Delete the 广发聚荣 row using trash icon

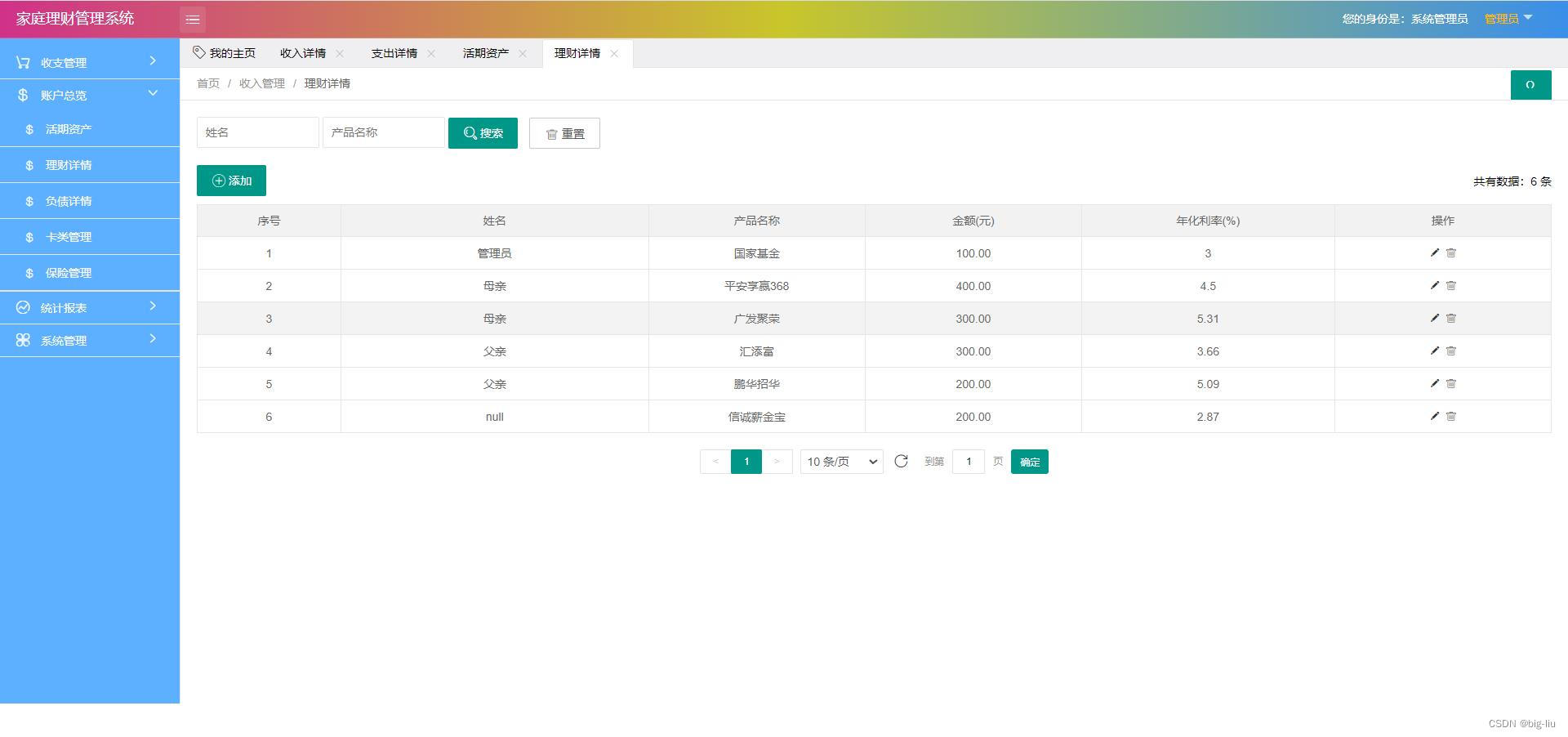(1451, 319)
